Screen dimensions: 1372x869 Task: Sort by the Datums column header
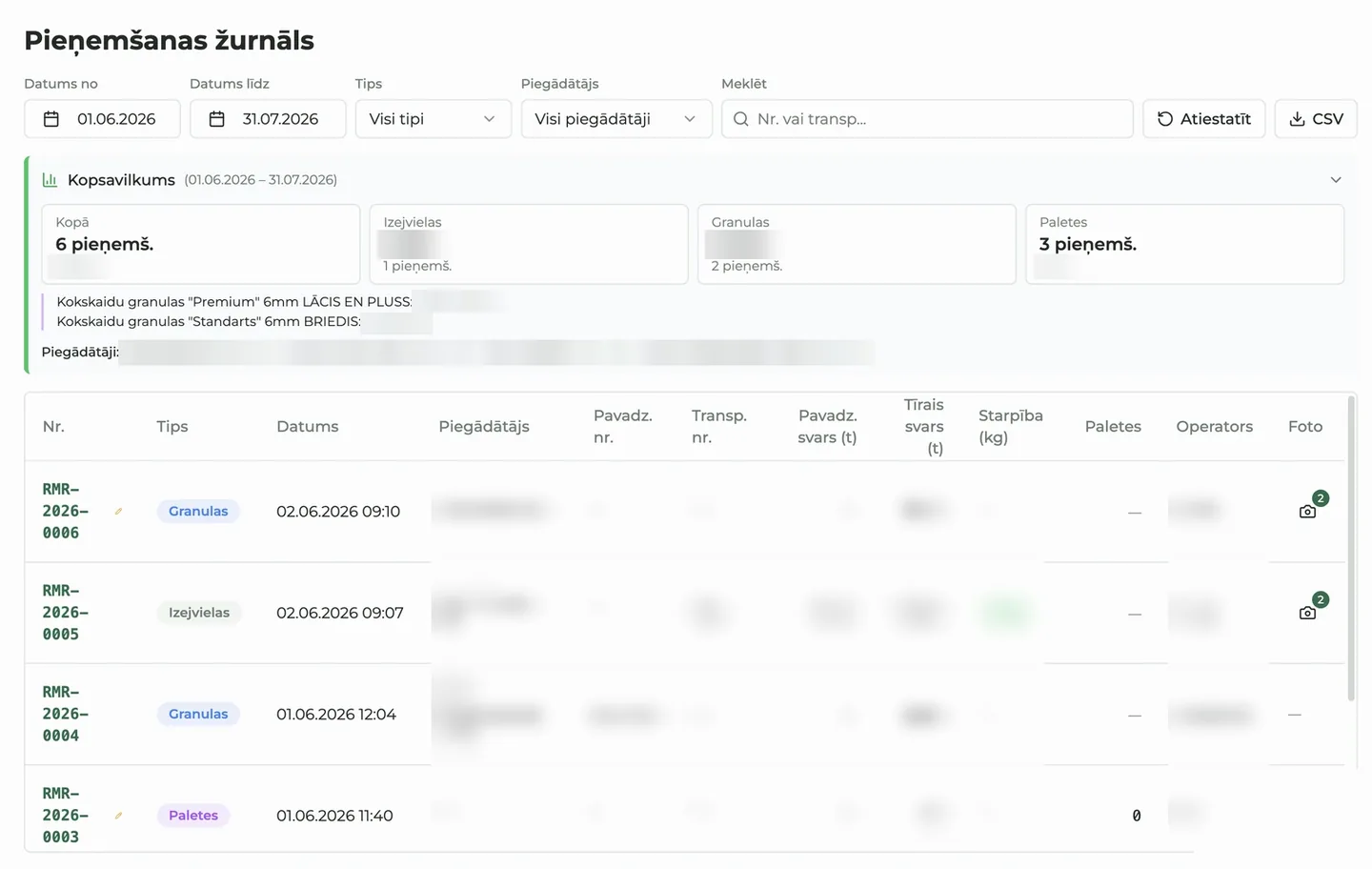pyautogui.click(x=308, y=427)
